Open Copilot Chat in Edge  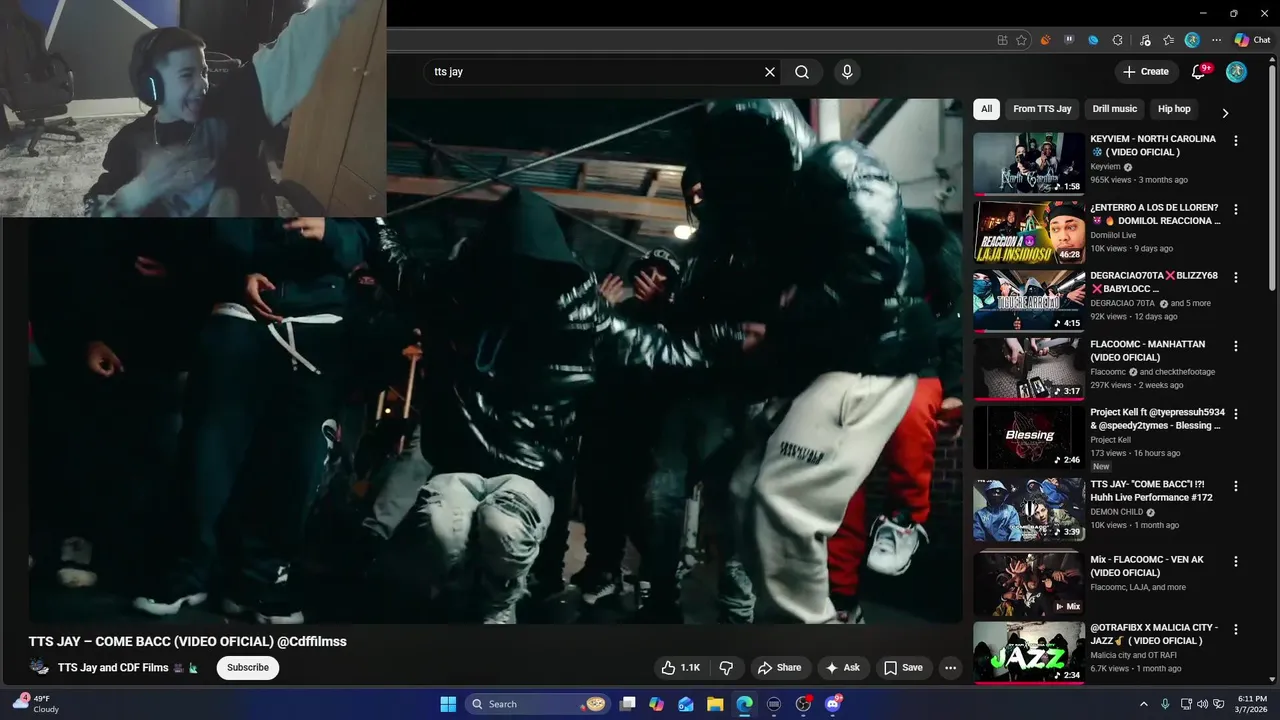point(1252,40)
